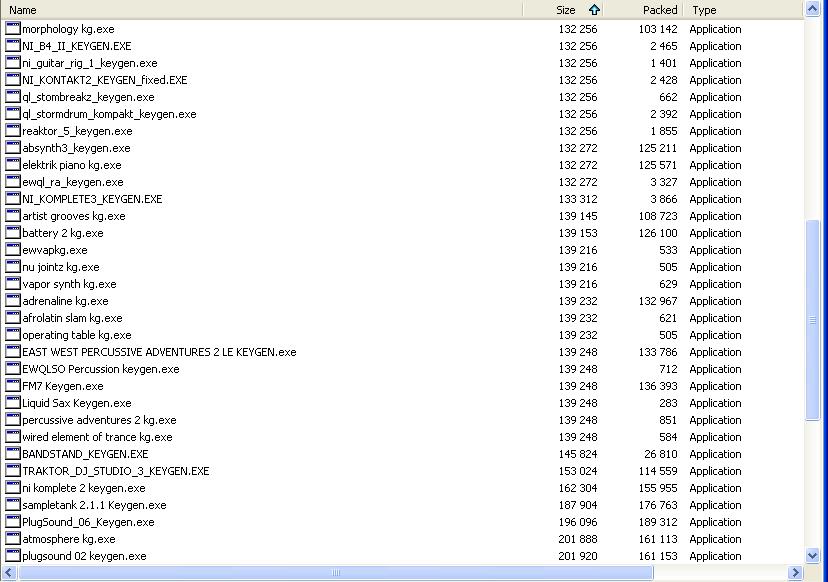Viewport: 828px width, 582px height.
Task: Select afrolatin slam kg.exe icon
Action: tap(13, 317)
